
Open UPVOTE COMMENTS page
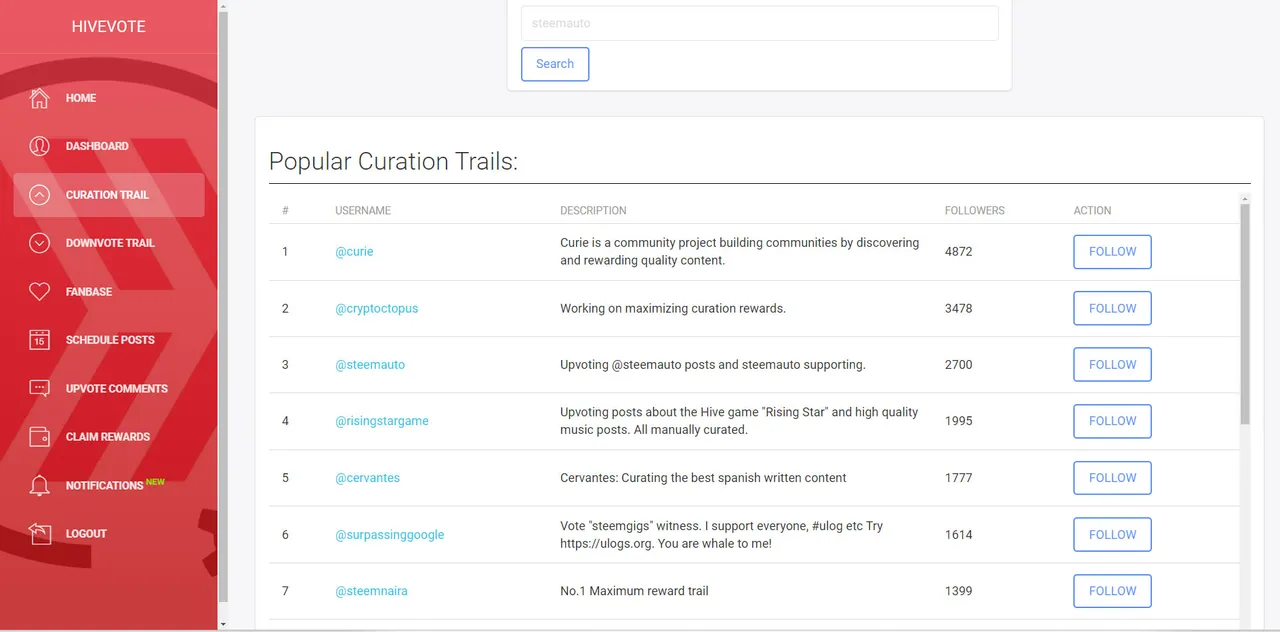click(117, 389)
